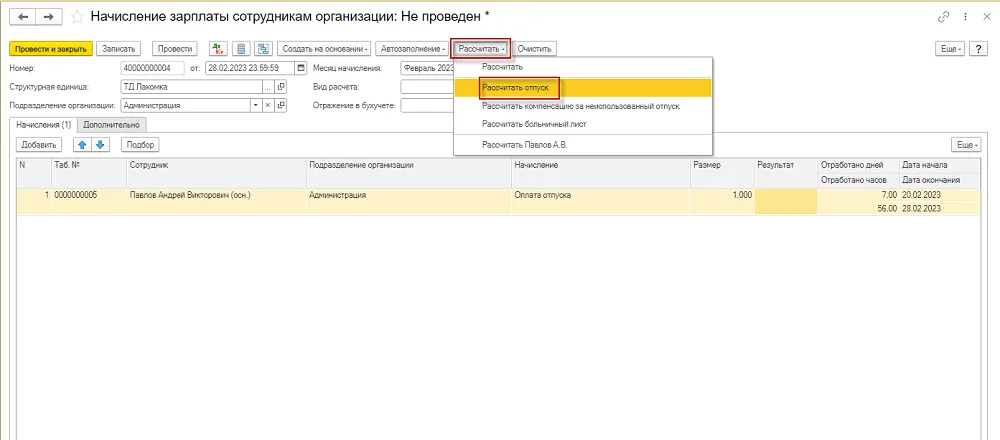
Task: Click the Сотрудник column header
Action: pos(216,172)
